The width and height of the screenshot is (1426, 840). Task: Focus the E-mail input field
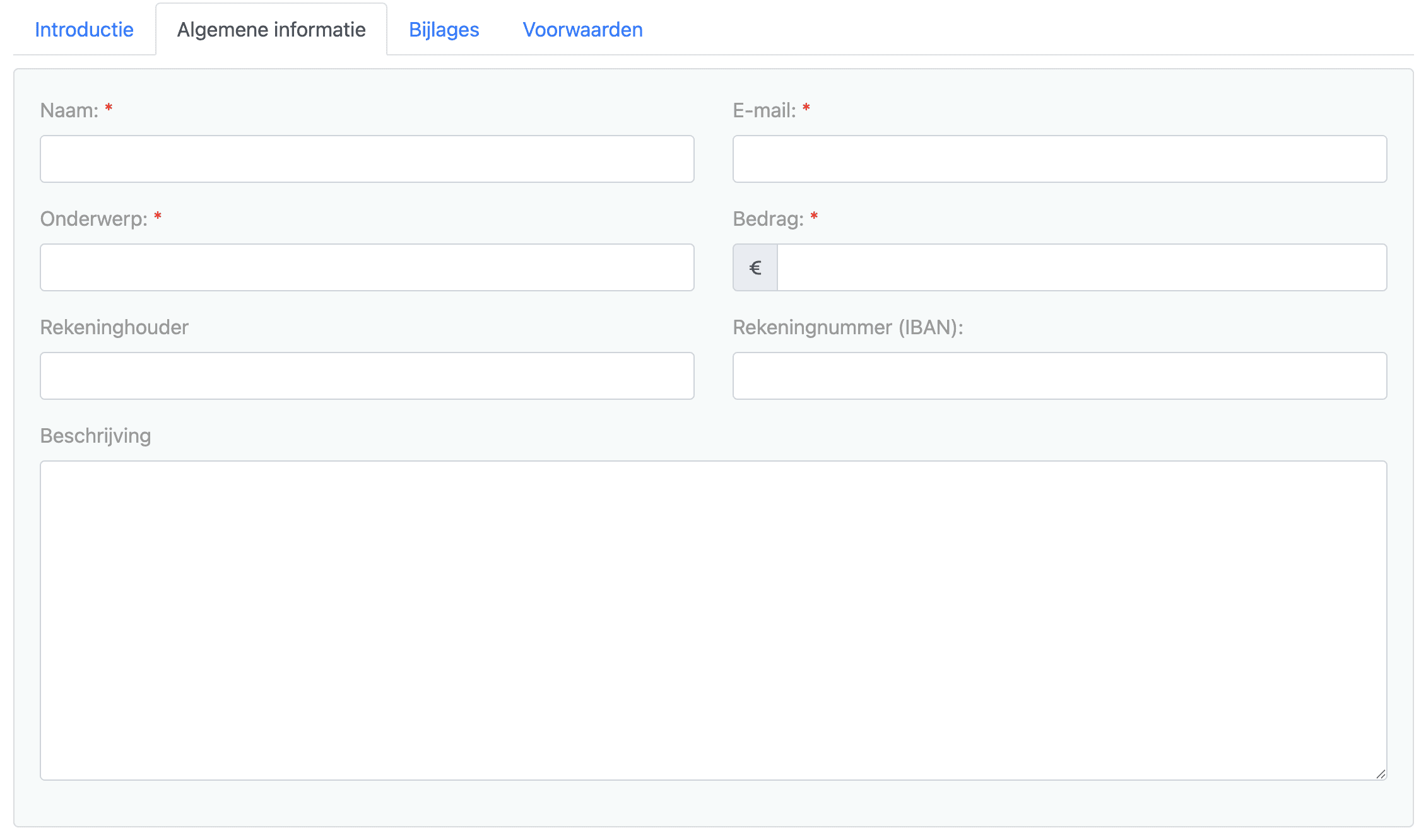tap(1059, 159)
